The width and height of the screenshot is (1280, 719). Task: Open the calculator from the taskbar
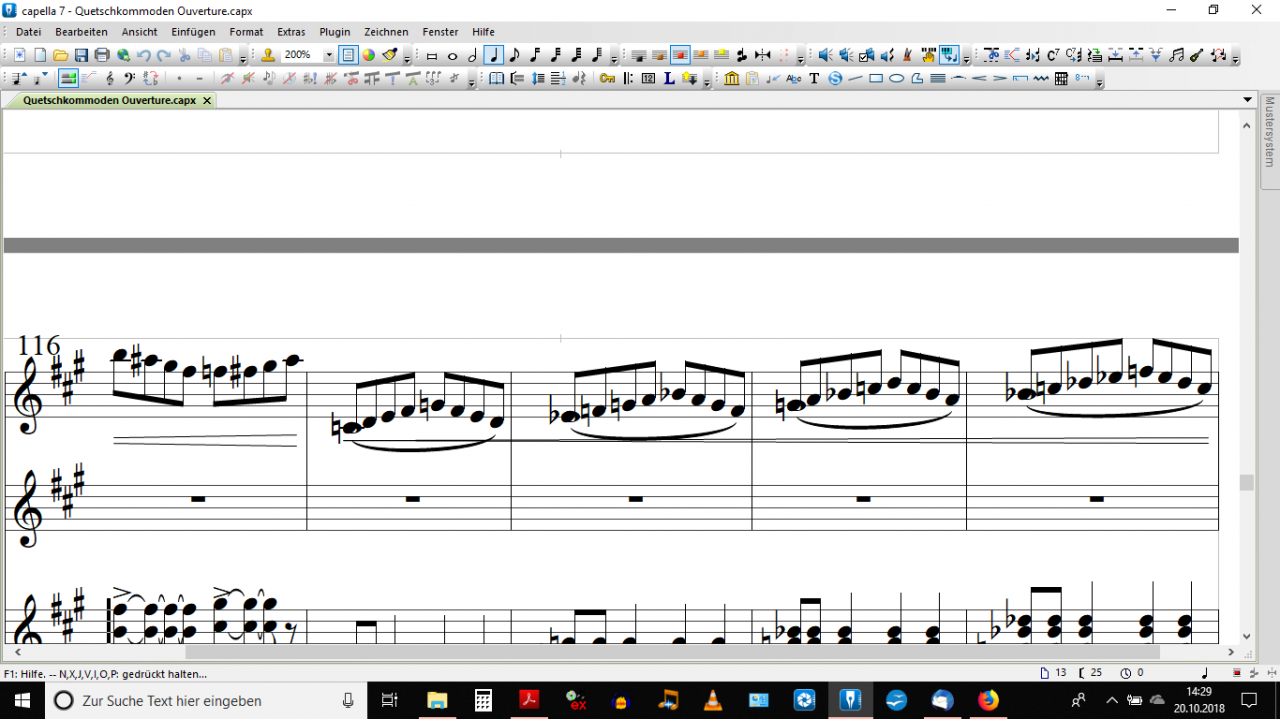[483, 700]
